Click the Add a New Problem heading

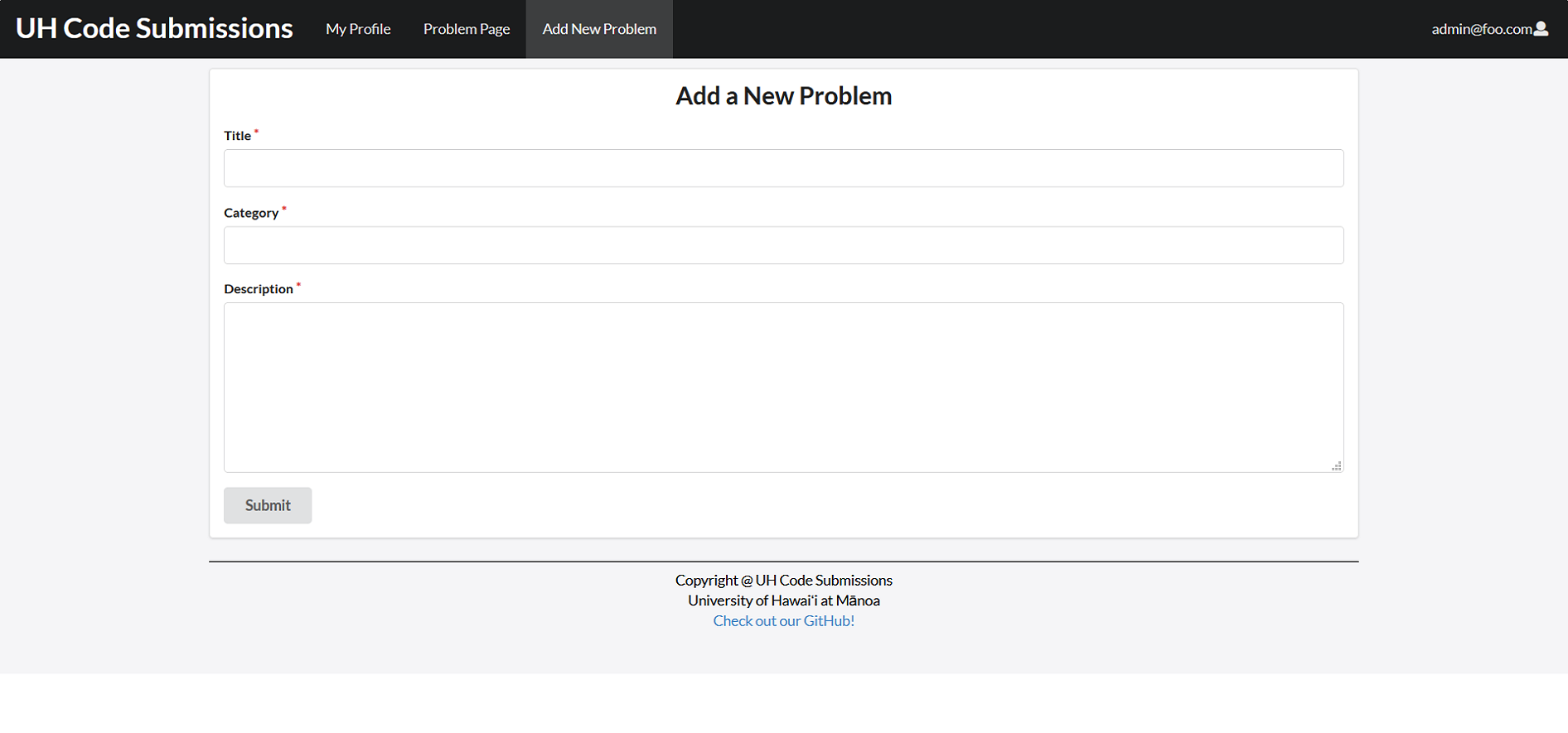(x=783, y=96)
